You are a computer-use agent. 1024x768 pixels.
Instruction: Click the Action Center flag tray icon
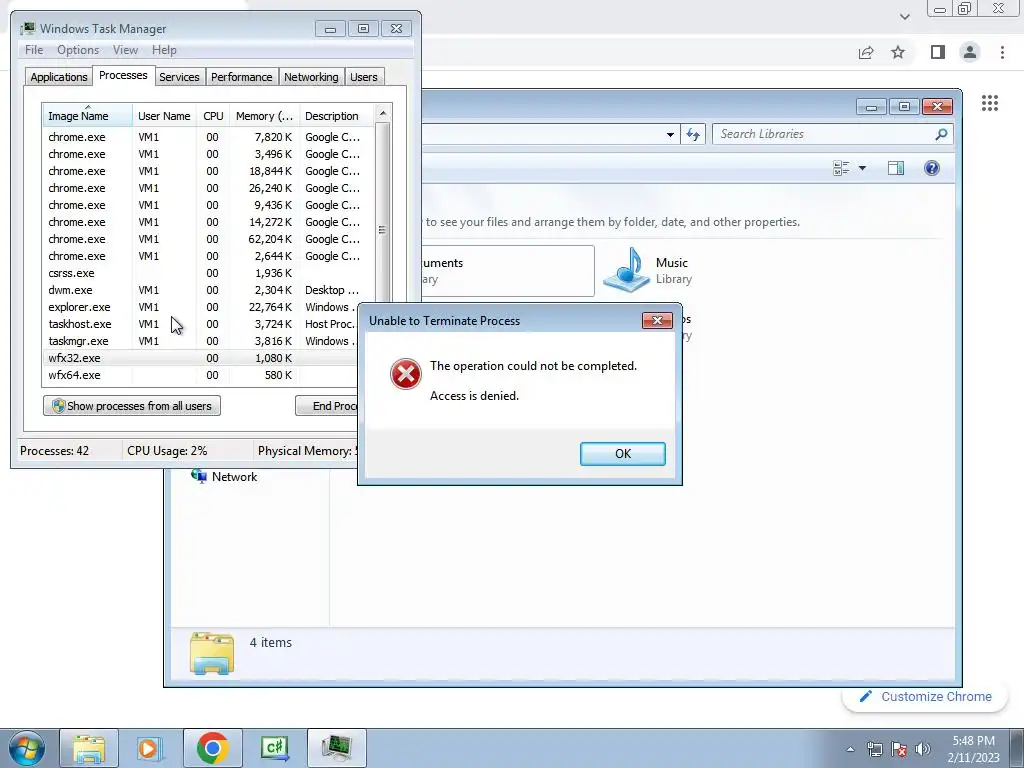899,749
